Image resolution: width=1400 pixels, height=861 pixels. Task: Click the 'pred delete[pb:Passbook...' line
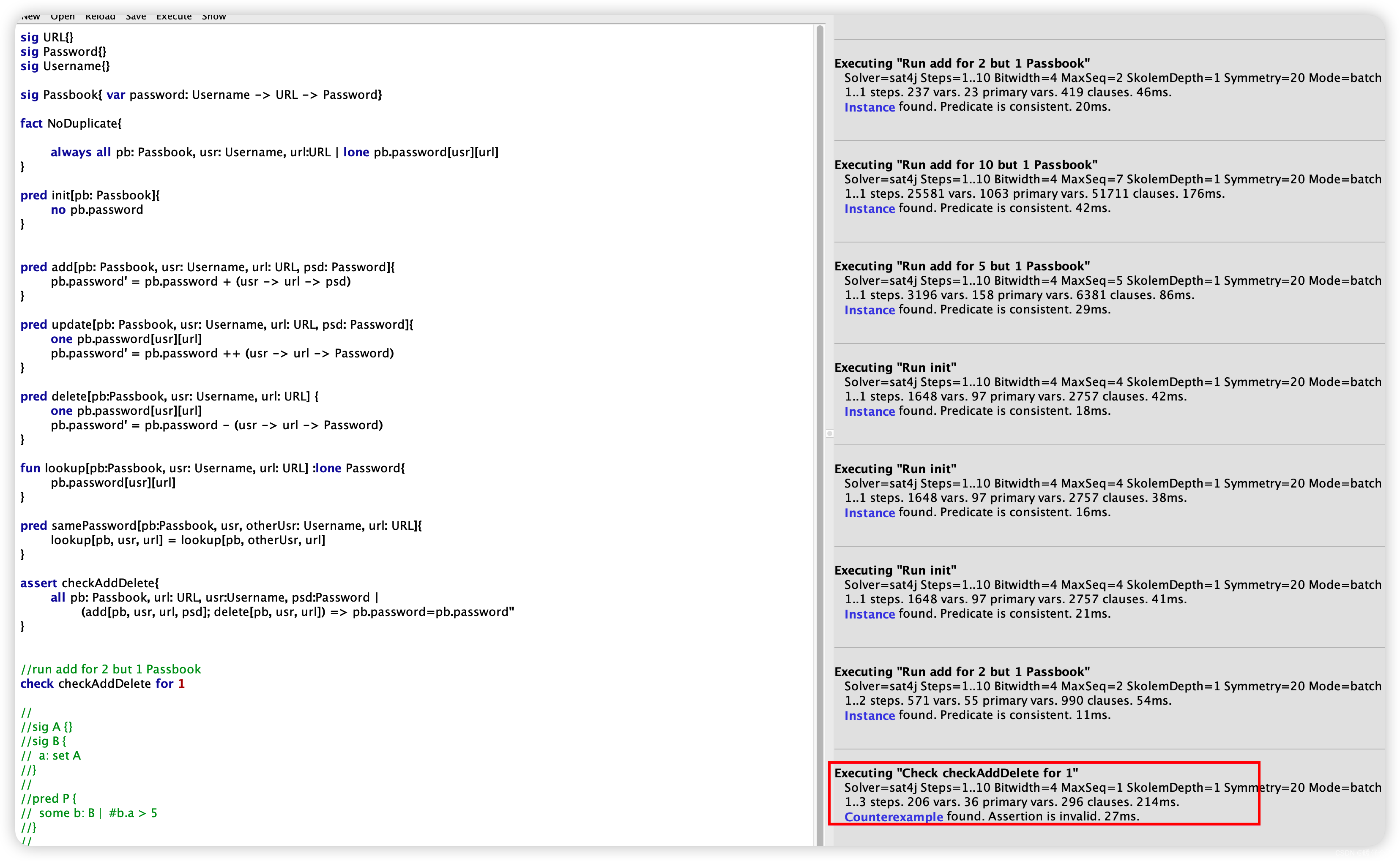click(x=169, y=396)
